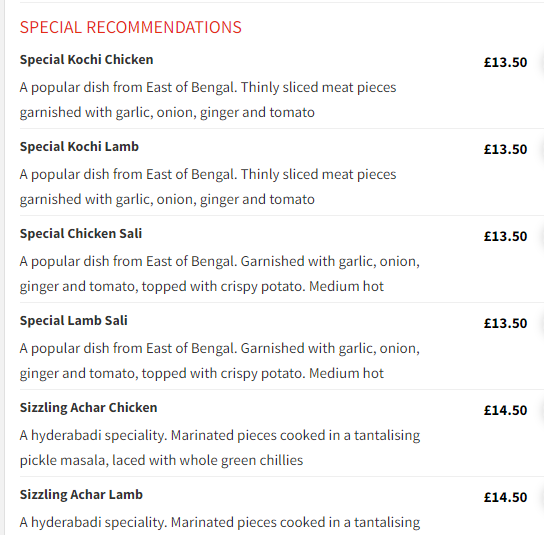The height and width of the screenshot is (535, 544).
Task: Click the pickle masala description of Sizzling Achar Chicken
Action: pyautogui.click(x=220, y=448)
